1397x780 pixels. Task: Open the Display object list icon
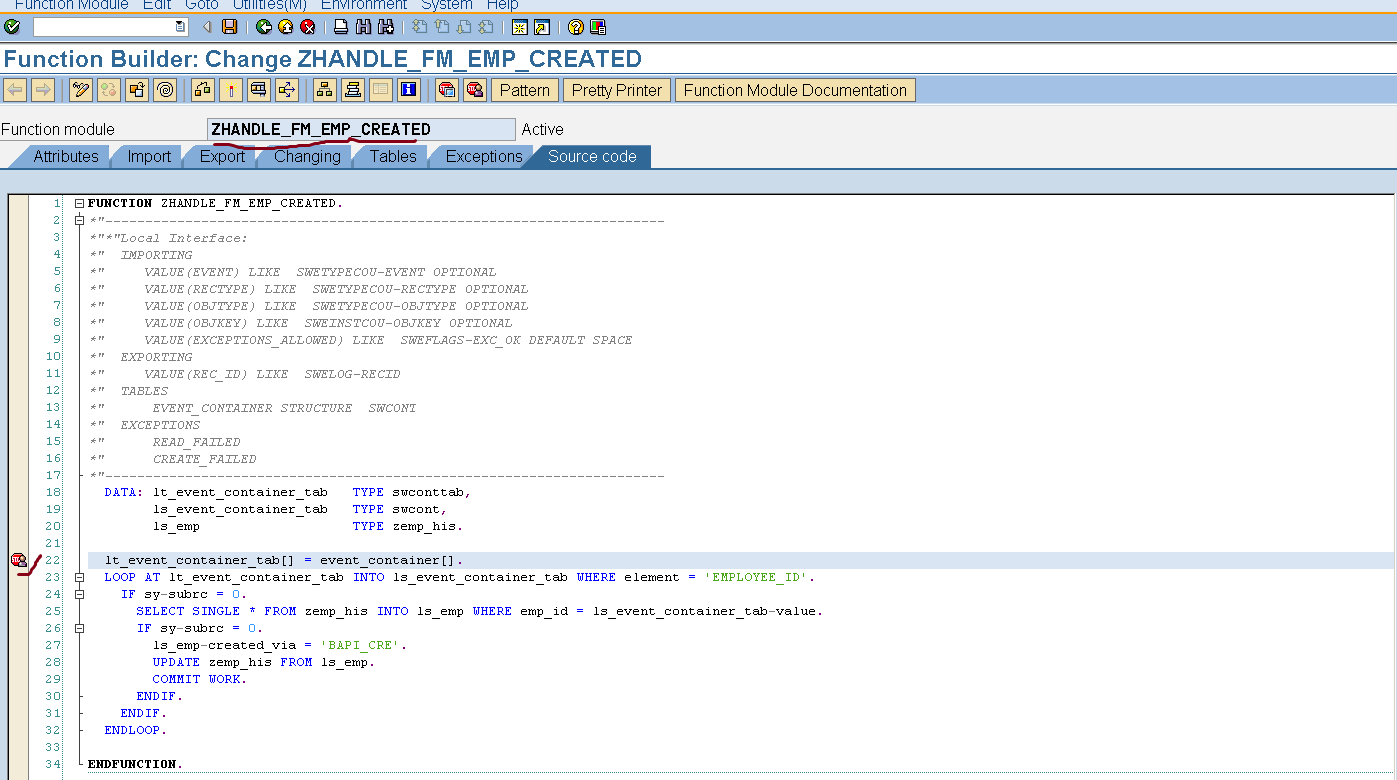pyautogui.click(x=324, y=90)
